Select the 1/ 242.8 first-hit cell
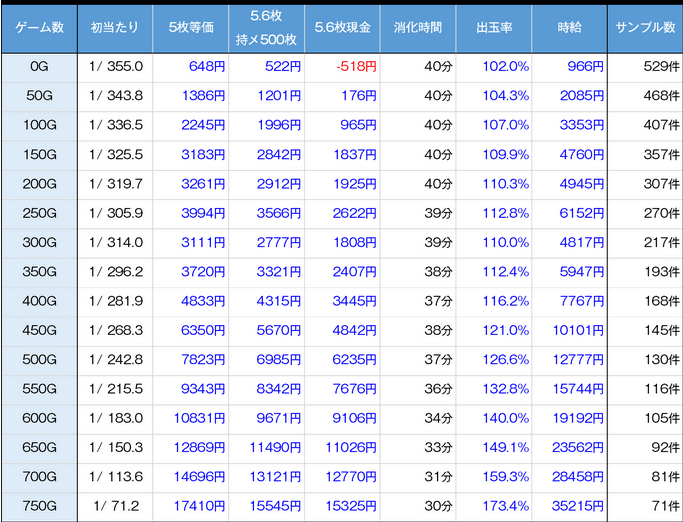 (116, 359)
